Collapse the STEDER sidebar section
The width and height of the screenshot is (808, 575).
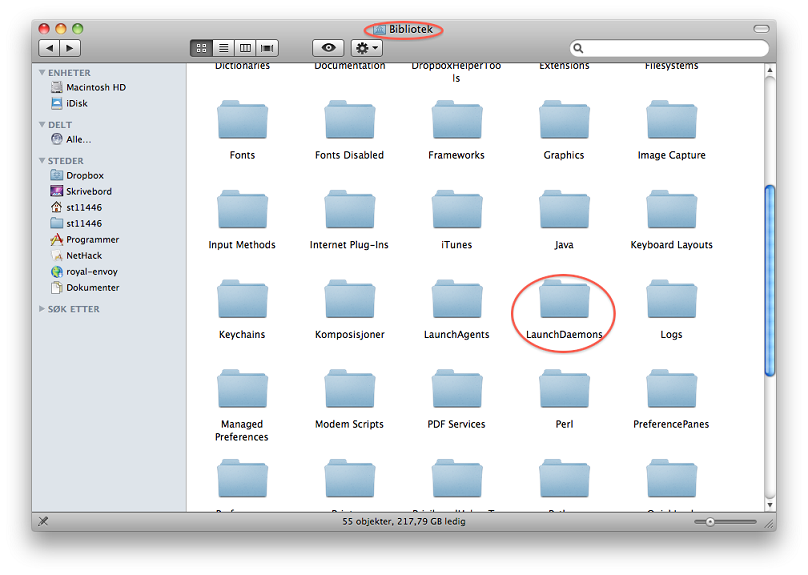pyautogui.click(x=42, y=161)
